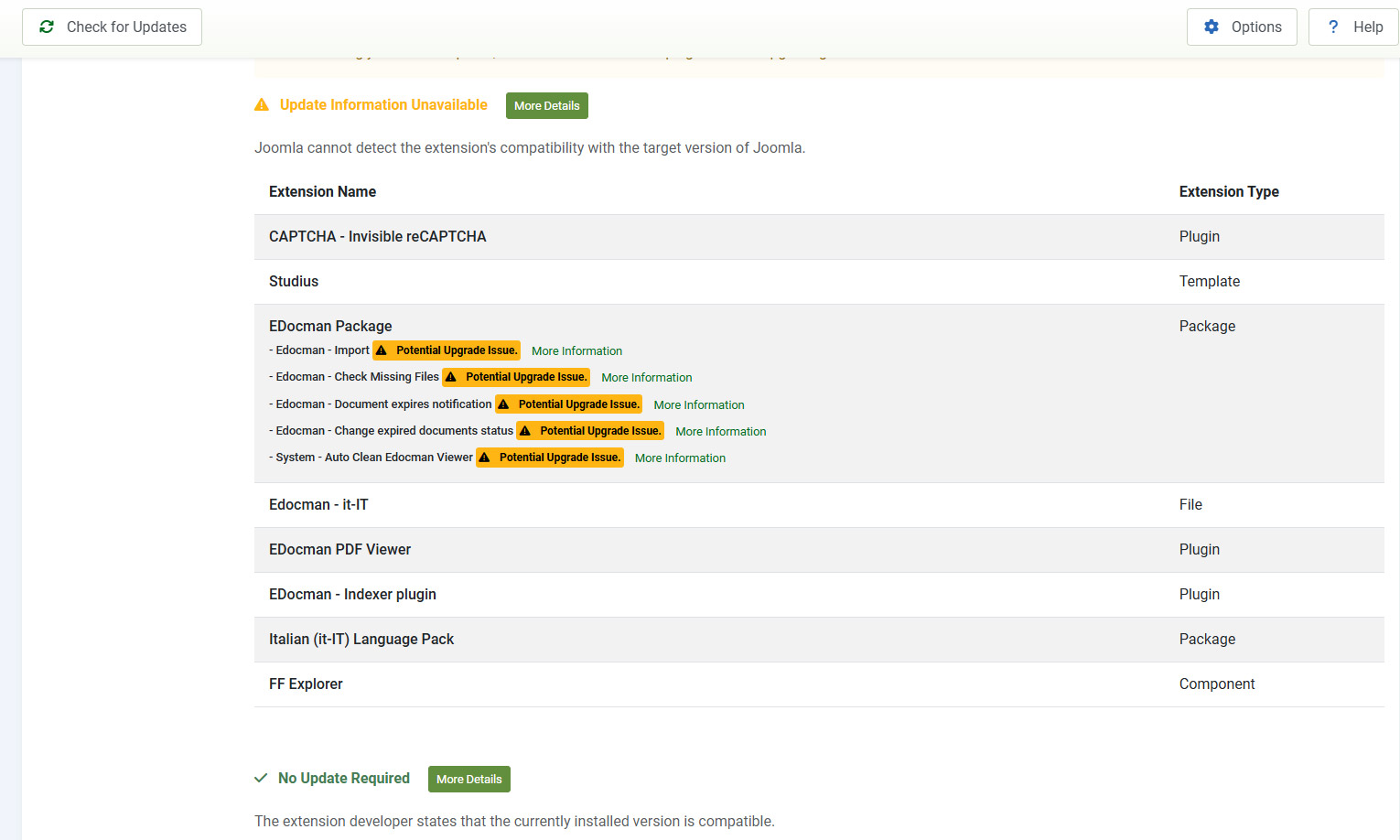1400x840 pixels.
Task: Open More Information for Auto Clean Edocman Viewer
Action: click(x=680, y=458)
